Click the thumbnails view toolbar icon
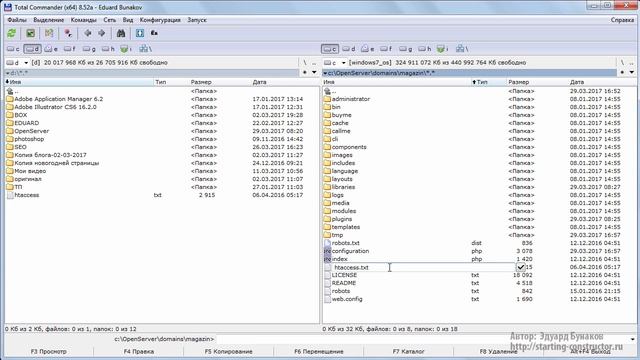640x360 pixels. pos(49,33)
